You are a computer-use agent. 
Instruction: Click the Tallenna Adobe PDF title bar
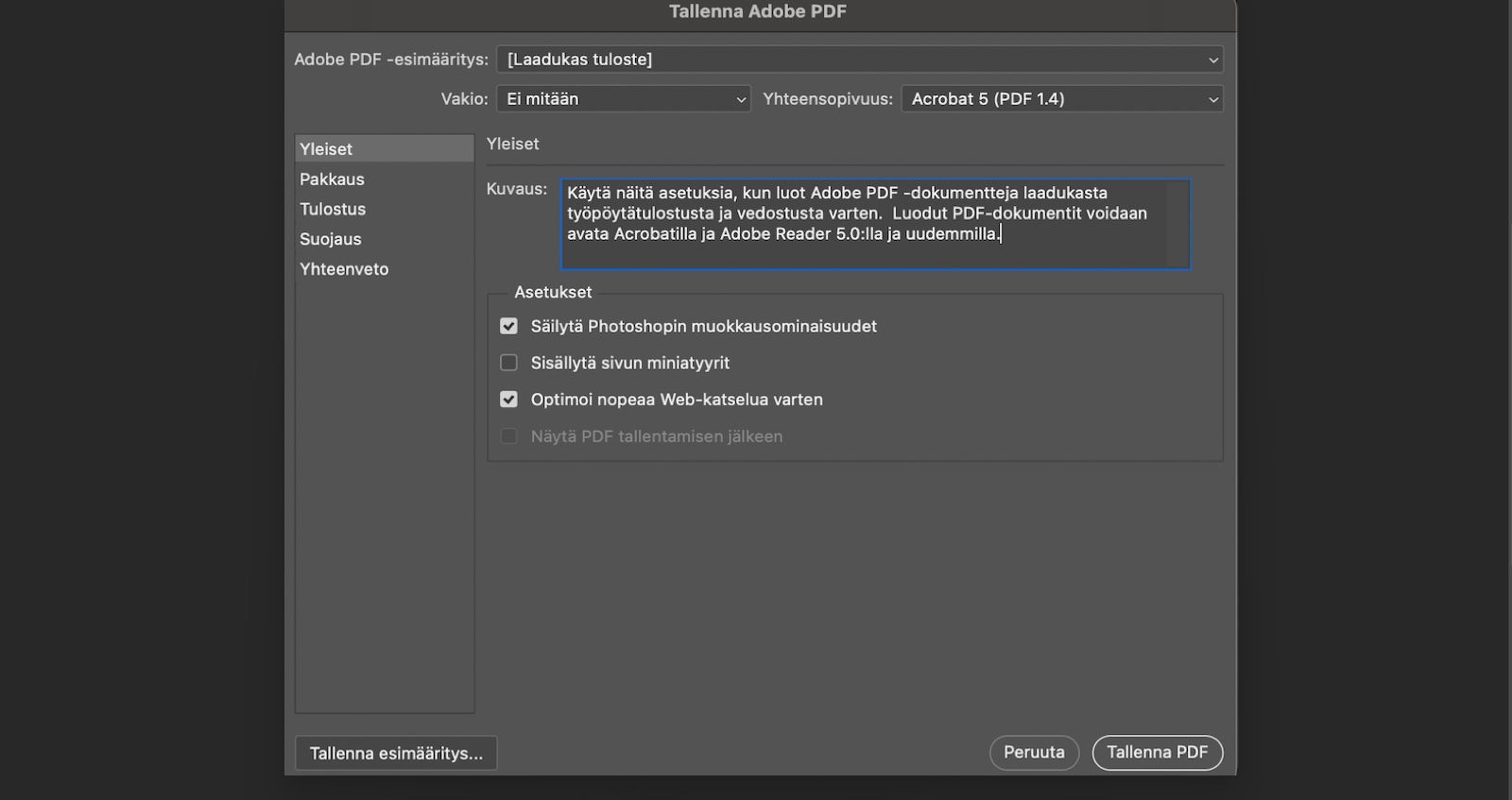(758, 12)
